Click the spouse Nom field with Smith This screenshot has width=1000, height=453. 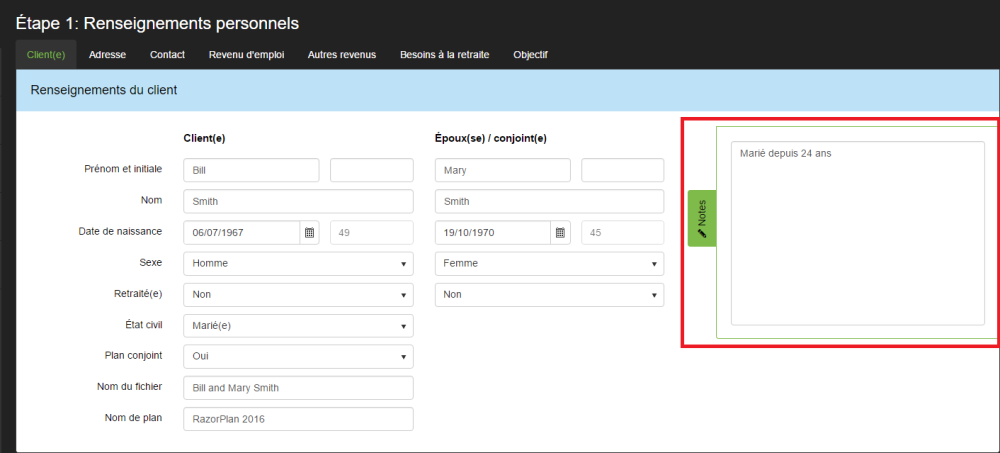pos(549,202)
